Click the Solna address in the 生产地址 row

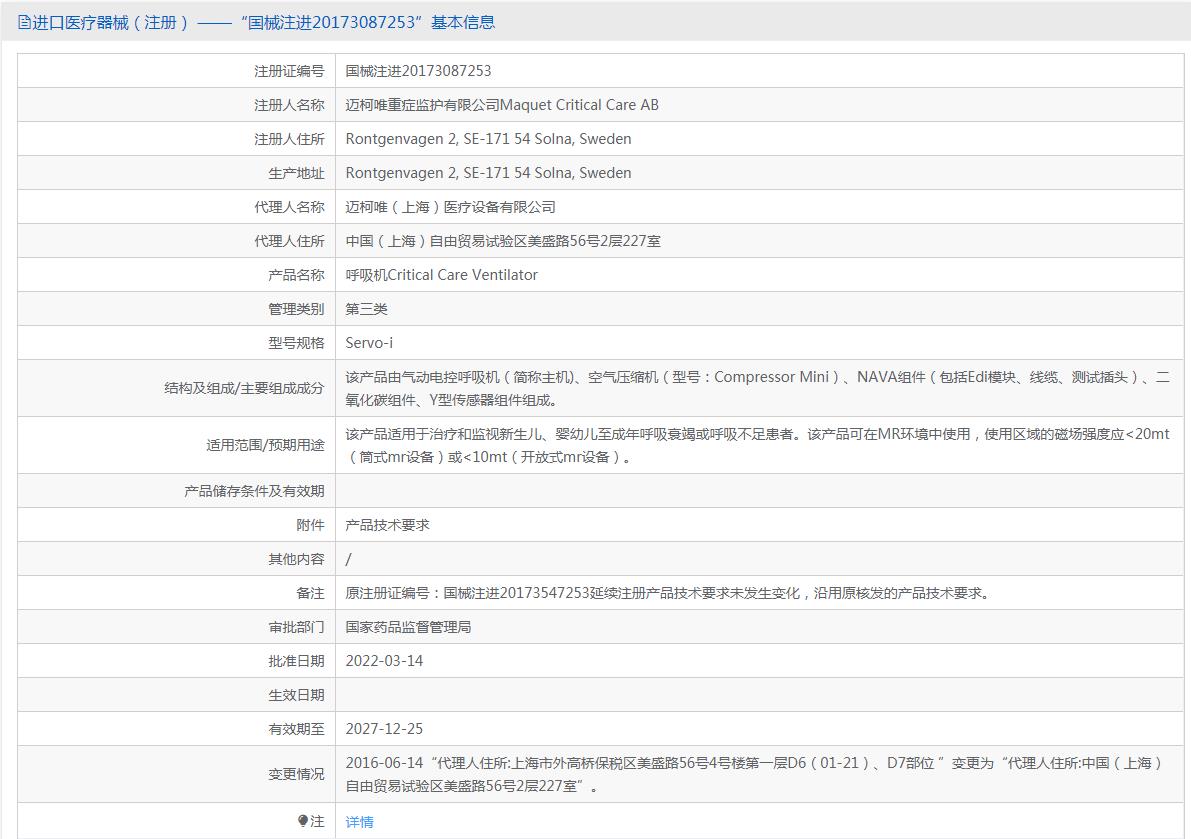[488, 173]
